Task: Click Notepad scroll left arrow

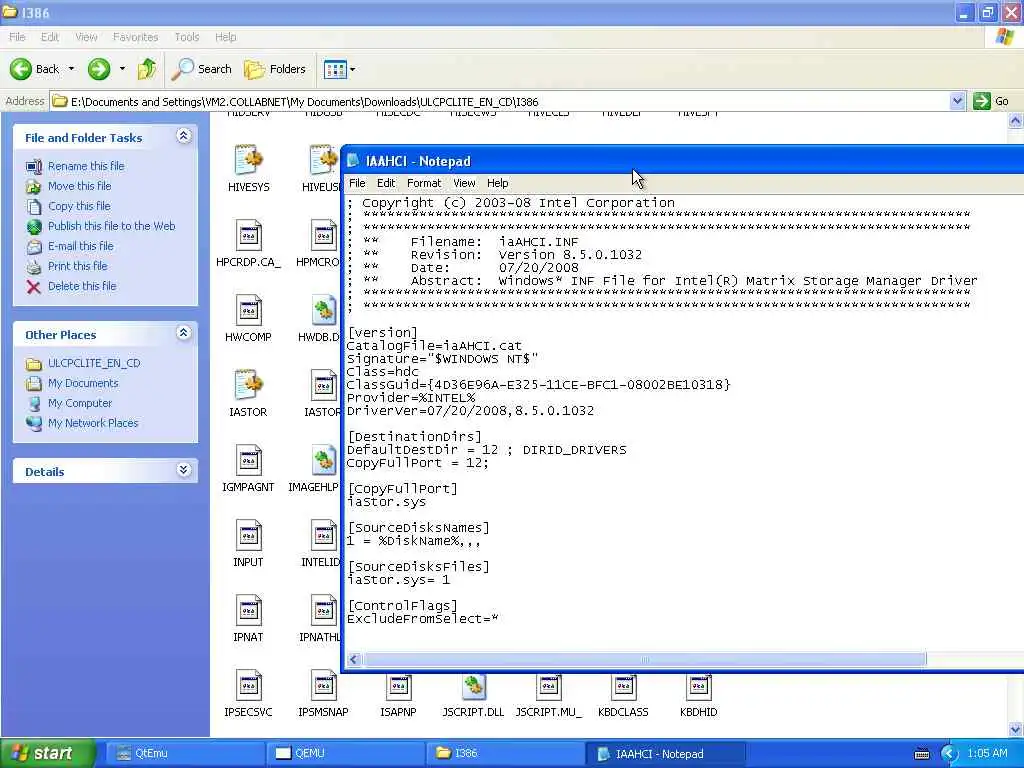Action: click(354, 660)
